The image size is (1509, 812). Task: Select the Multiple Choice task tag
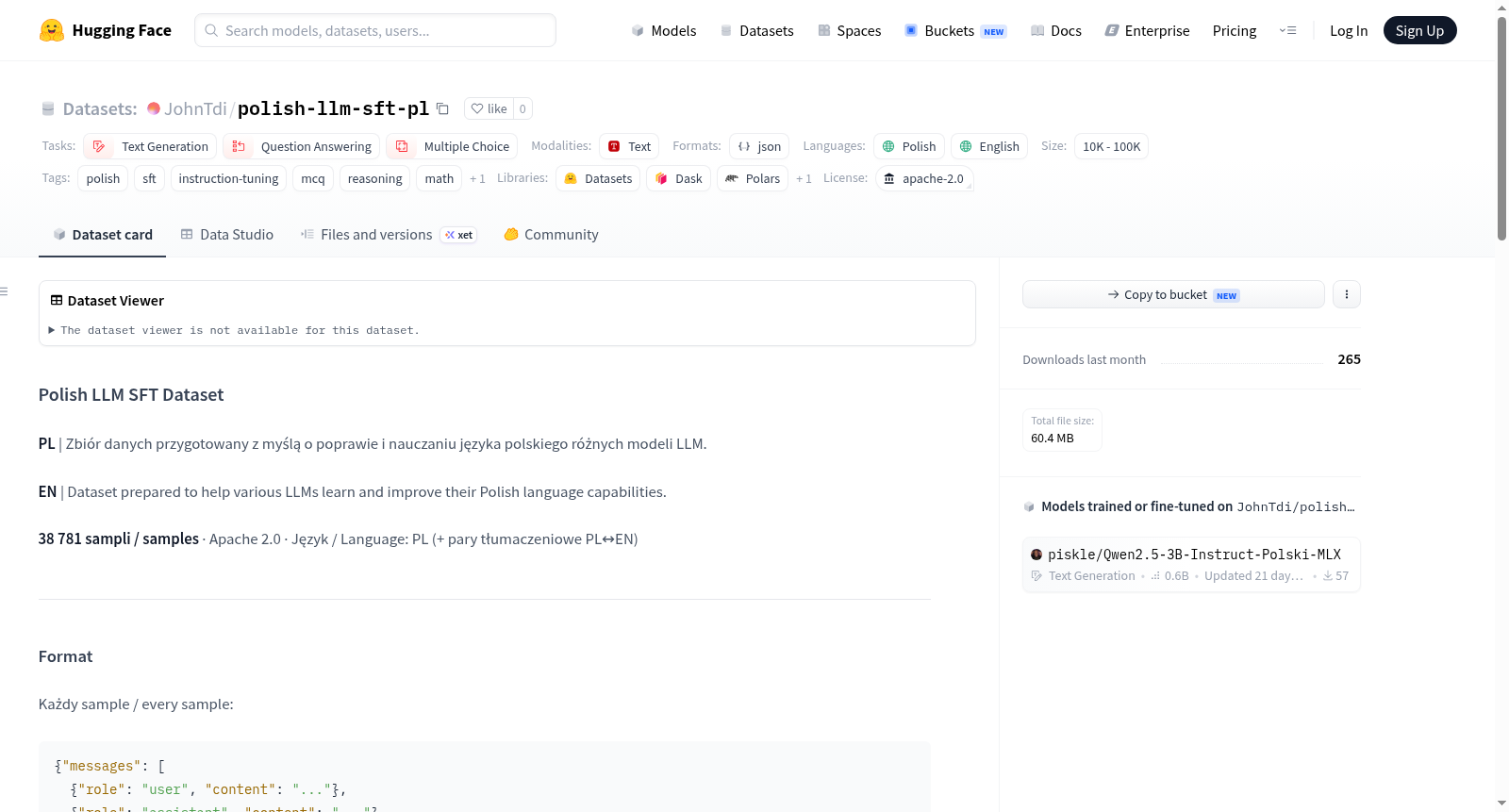coord(453,146)
